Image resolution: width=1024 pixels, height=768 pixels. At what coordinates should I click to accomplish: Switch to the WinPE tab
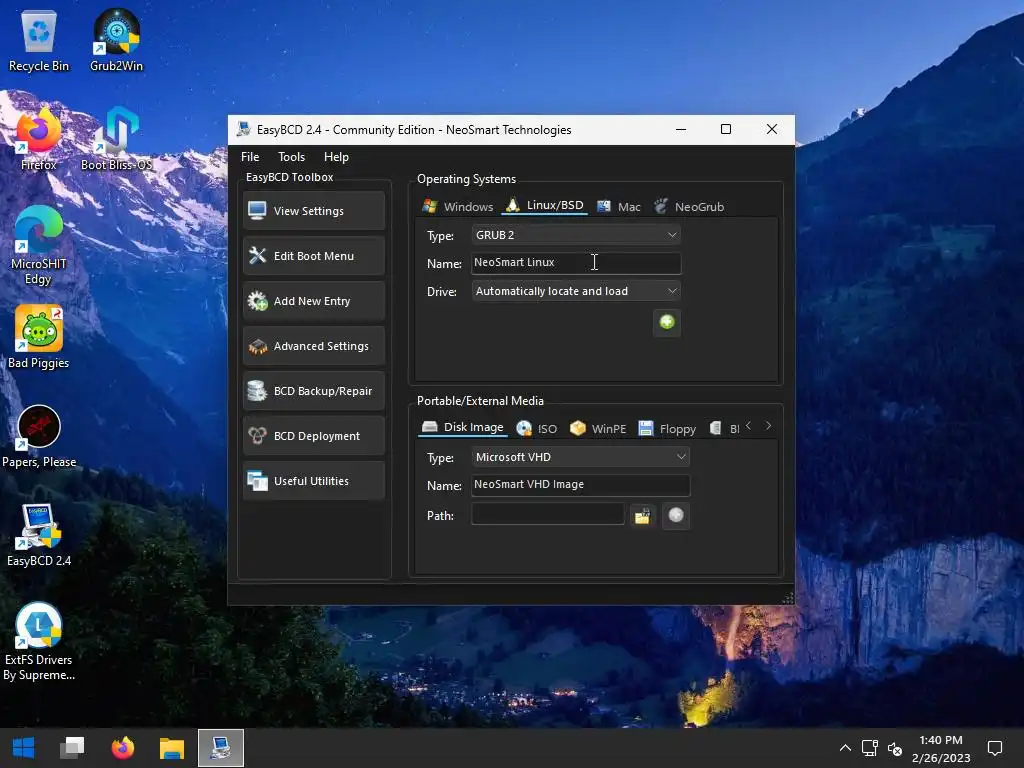(x=598, y=428)
